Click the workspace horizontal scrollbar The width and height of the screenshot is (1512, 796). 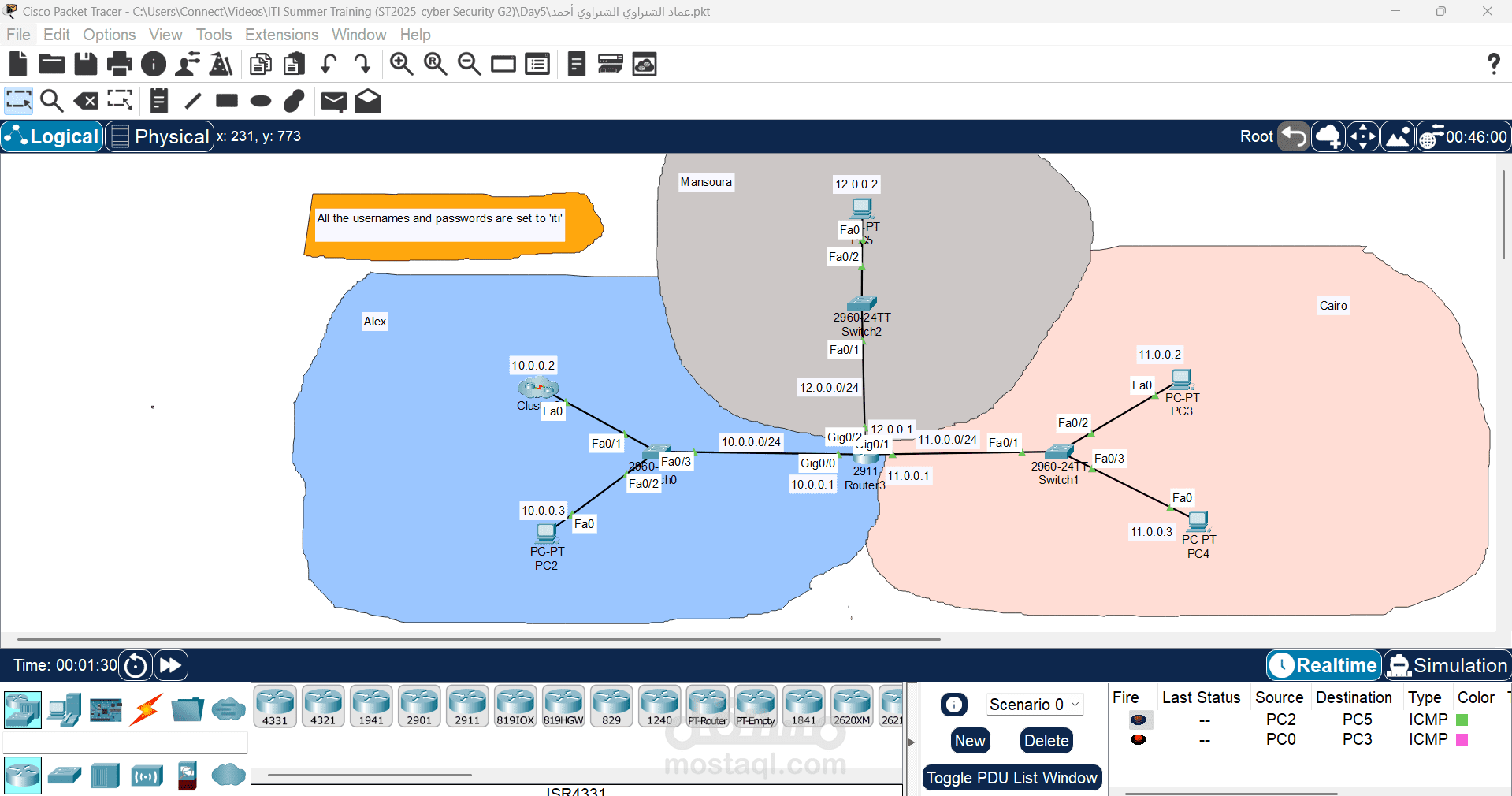point(478,639)
